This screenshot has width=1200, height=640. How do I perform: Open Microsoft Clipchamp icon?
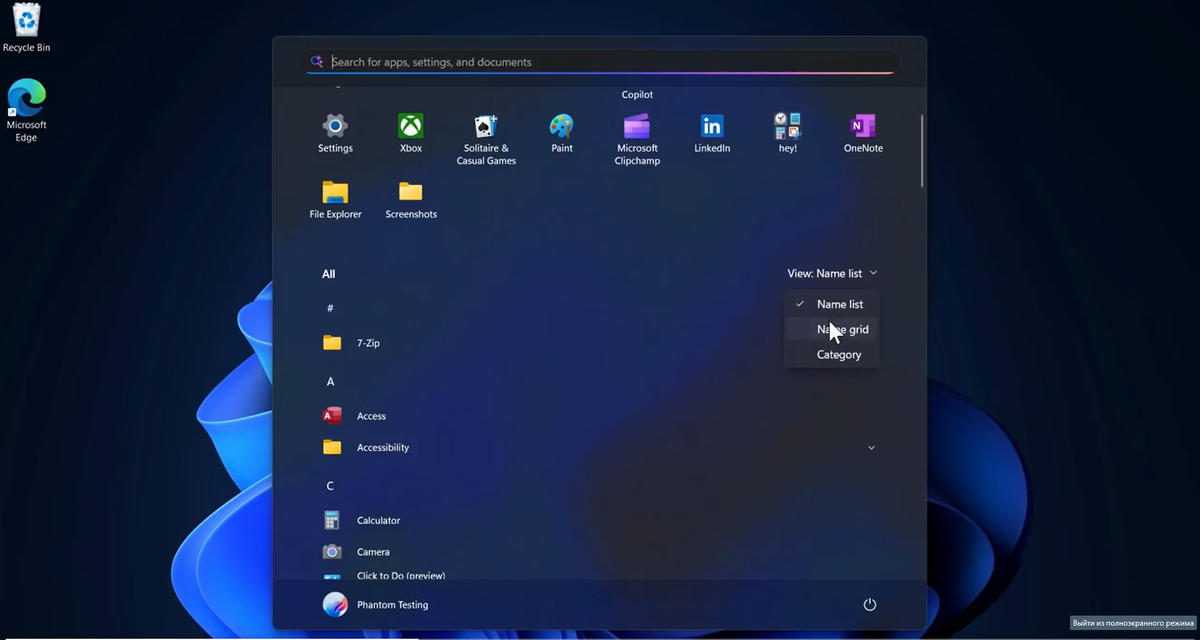point(637,126)
